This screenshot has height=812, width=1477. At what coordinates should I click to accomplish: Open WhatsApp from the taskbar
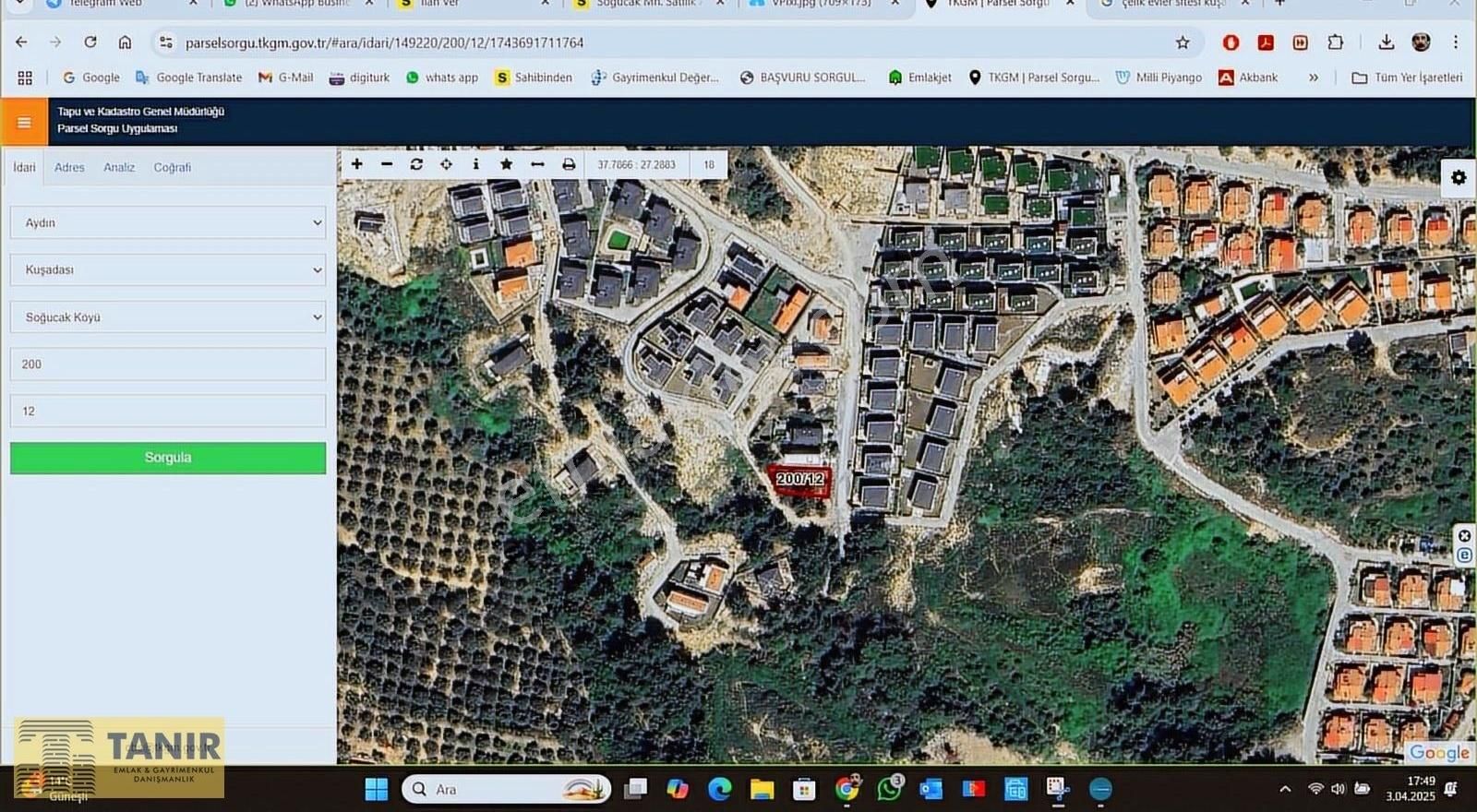tap(889, 789)
